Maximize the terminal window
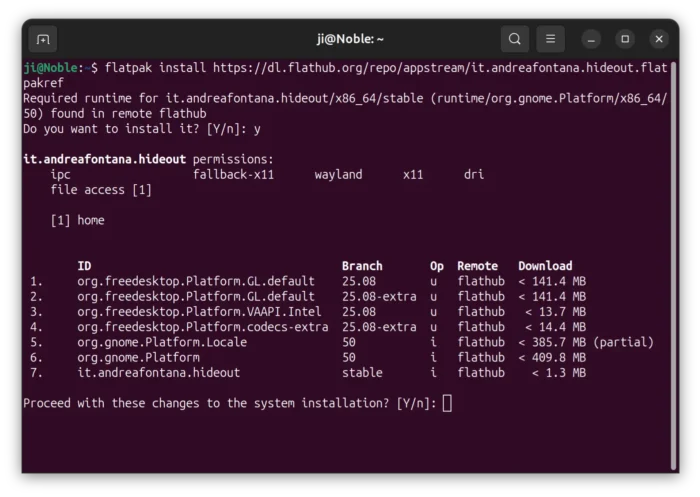 pyautogui.click(x=625, y=39)
